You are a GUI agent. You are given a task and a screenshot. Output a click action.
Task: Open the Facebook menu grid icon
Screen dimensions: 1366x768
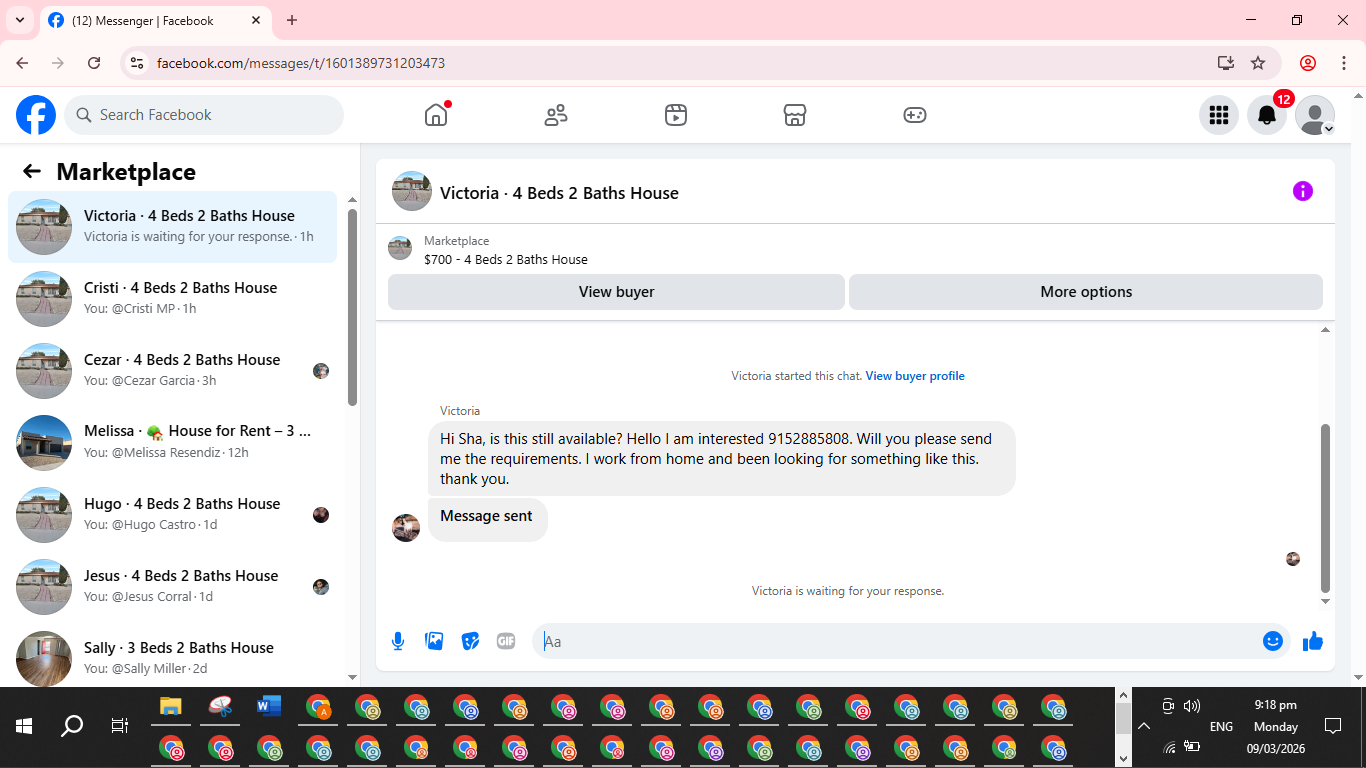1219,115
